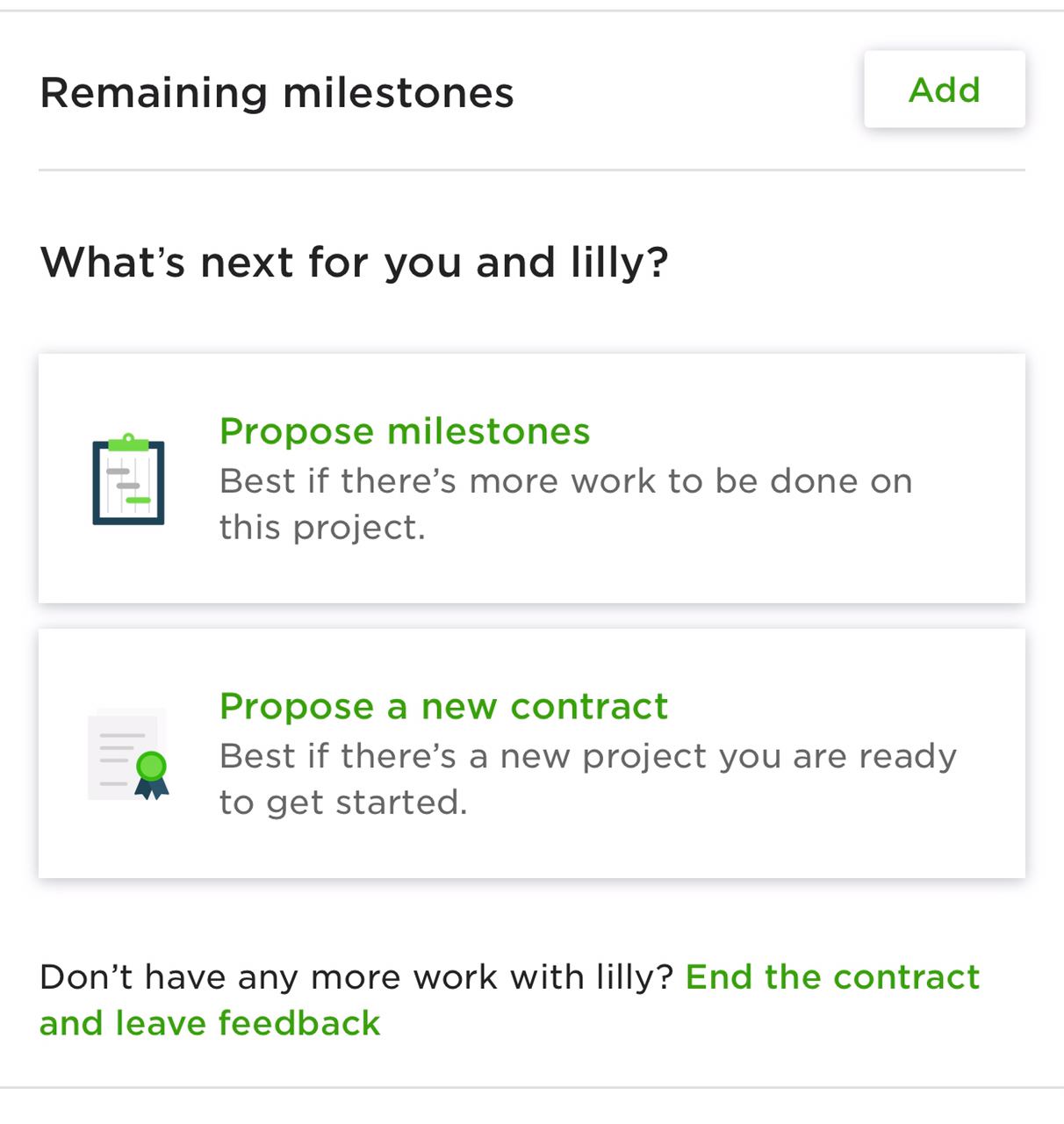Click the green clip atop clipboard icon

[x=128, y=442]
